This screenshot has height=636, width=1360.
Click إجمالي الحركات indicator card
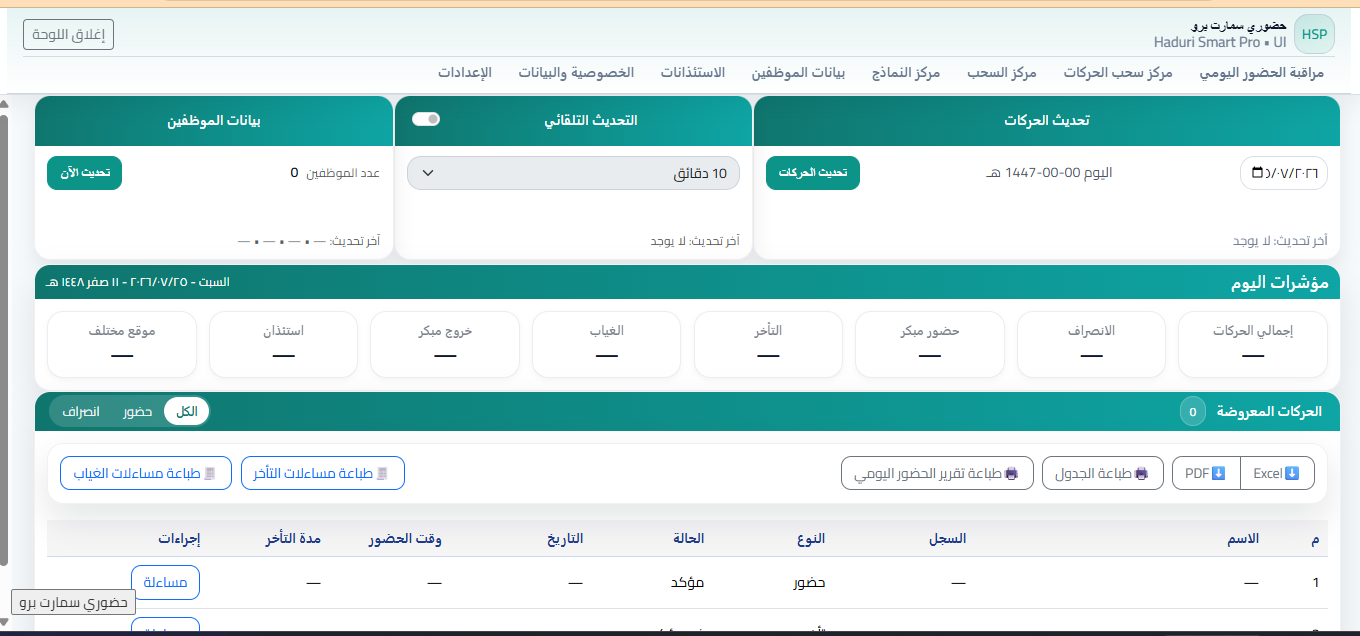click(x=1252, y=344)
